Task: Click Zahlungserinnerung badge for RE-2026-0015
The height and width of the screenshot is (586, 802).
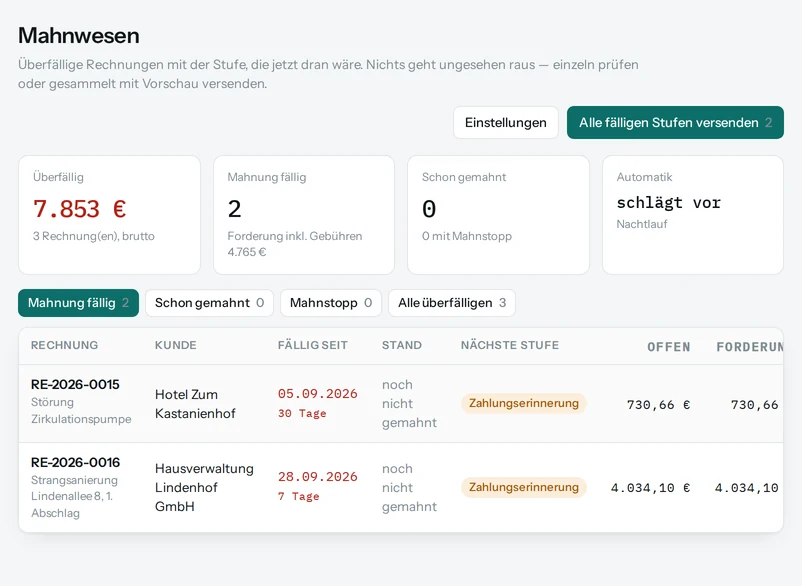Action: [523, 403]
